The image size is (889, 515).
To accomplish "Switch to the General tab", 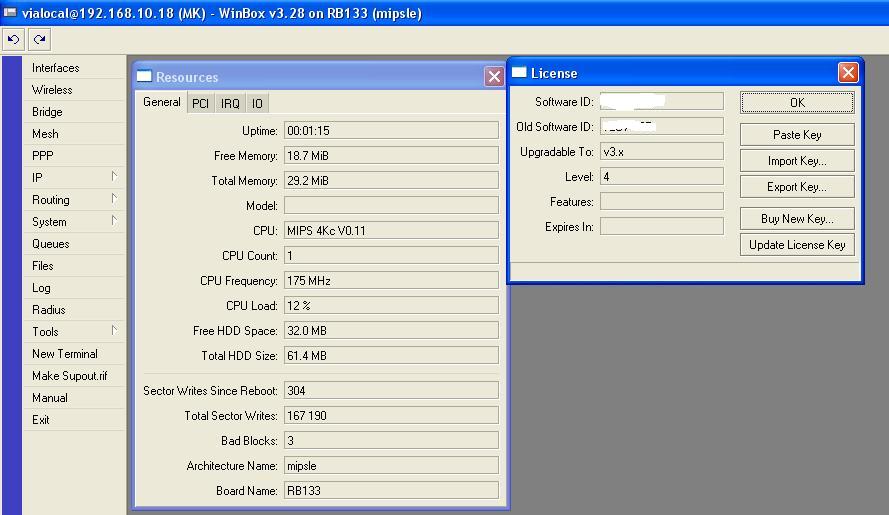I will click(x=162, y=102).
